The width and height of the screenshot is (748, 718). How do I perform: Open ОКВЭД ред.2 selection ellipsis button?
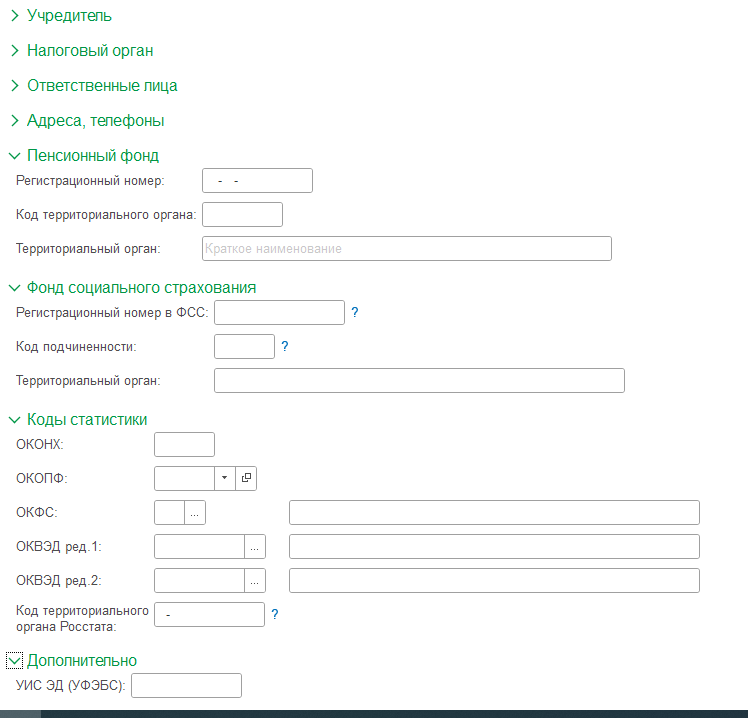255,581
